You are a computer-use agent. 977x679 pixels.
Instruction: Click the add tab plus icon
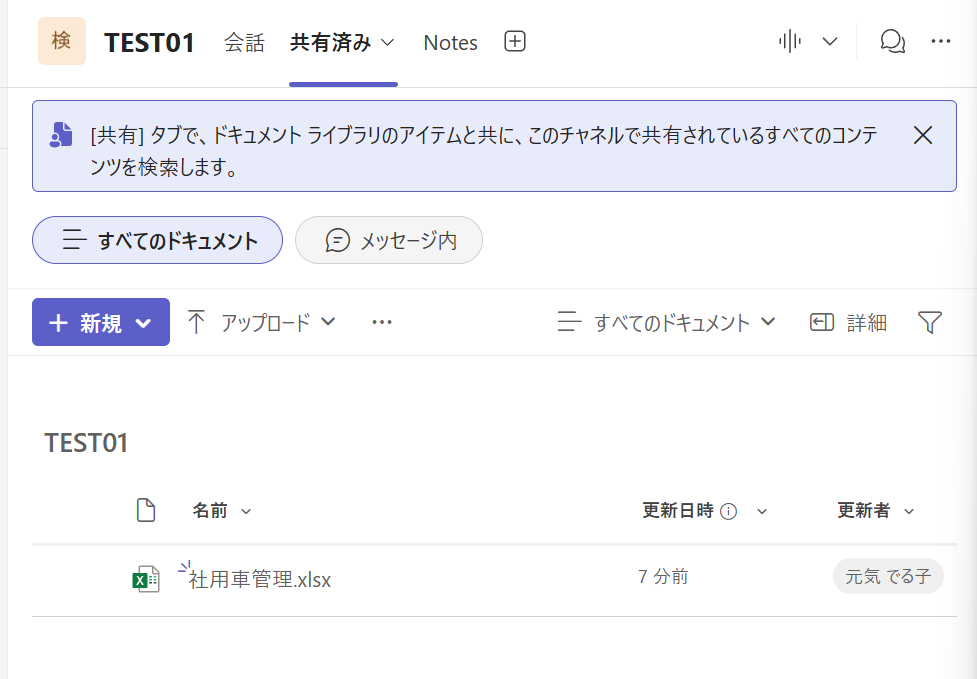pos(514,42)
